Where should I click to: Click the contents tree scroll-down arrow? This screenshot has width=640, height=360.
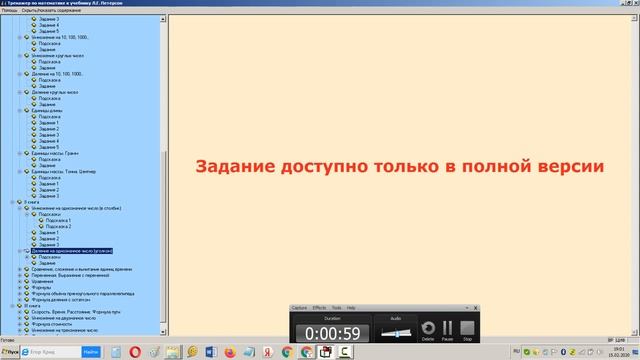pyautogui.click(x=163, y=332)
